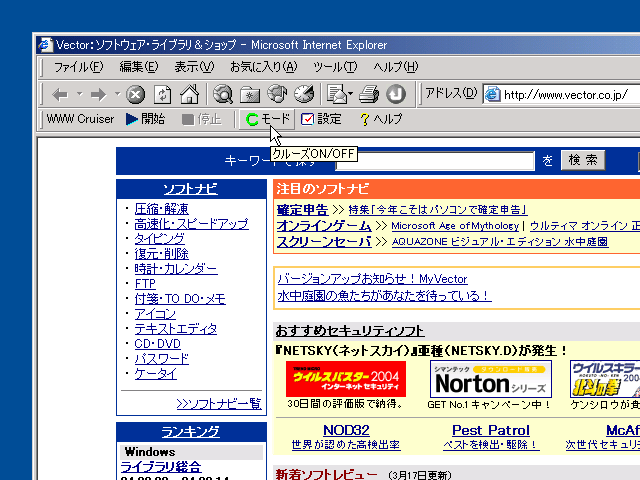The image size is (640, 480).
Task: Click the IE page icon in the address bar
Action: pyautogui.click(x=493, y=95)
